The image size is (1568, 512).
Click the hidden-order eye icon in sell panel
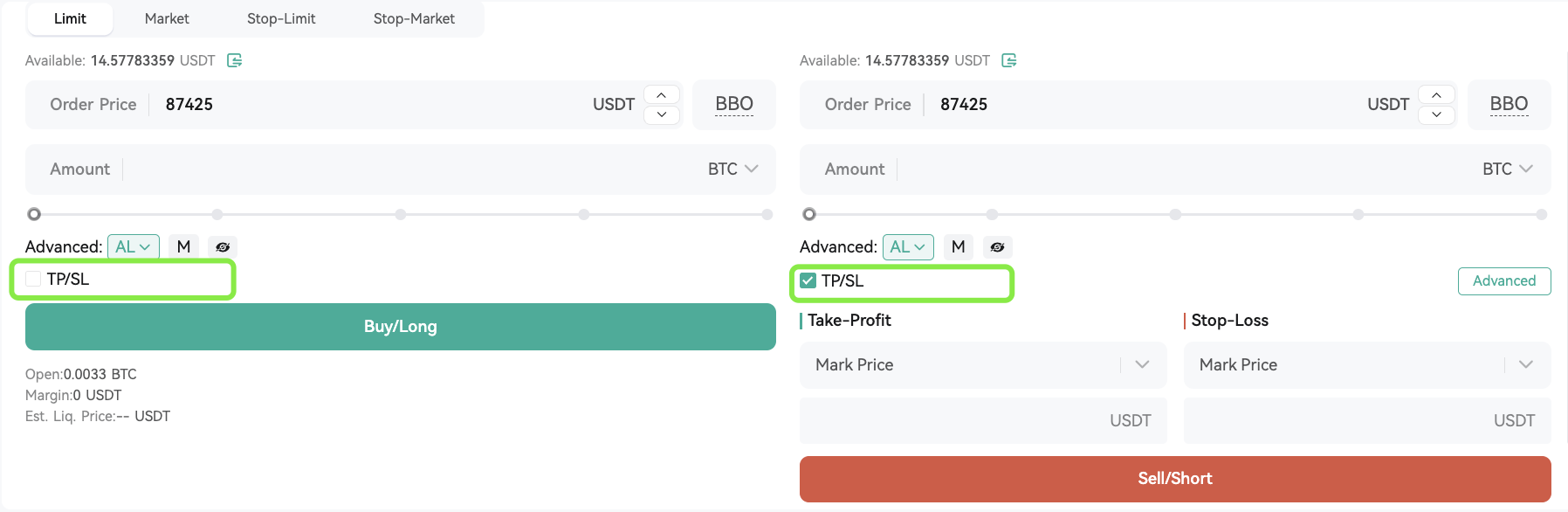point(997,247)
